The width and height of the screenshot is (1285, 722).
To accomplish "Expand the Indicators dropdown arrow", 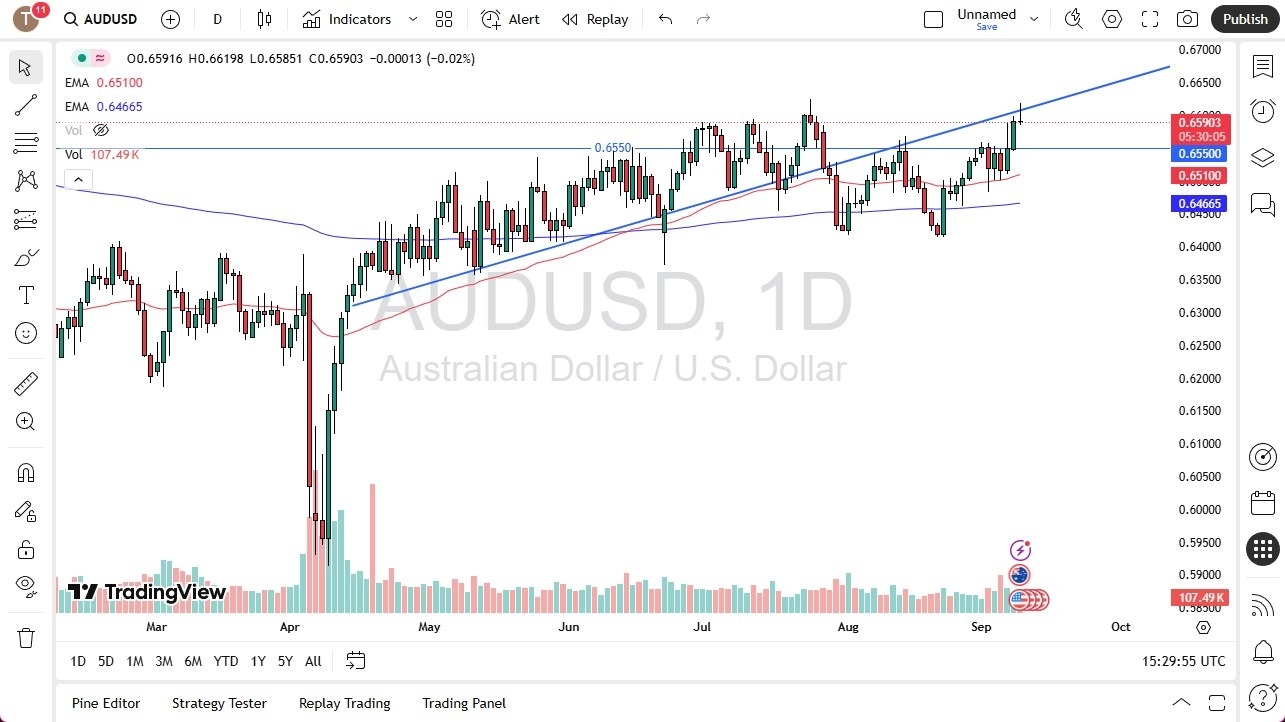I will (x=411, y=18).
